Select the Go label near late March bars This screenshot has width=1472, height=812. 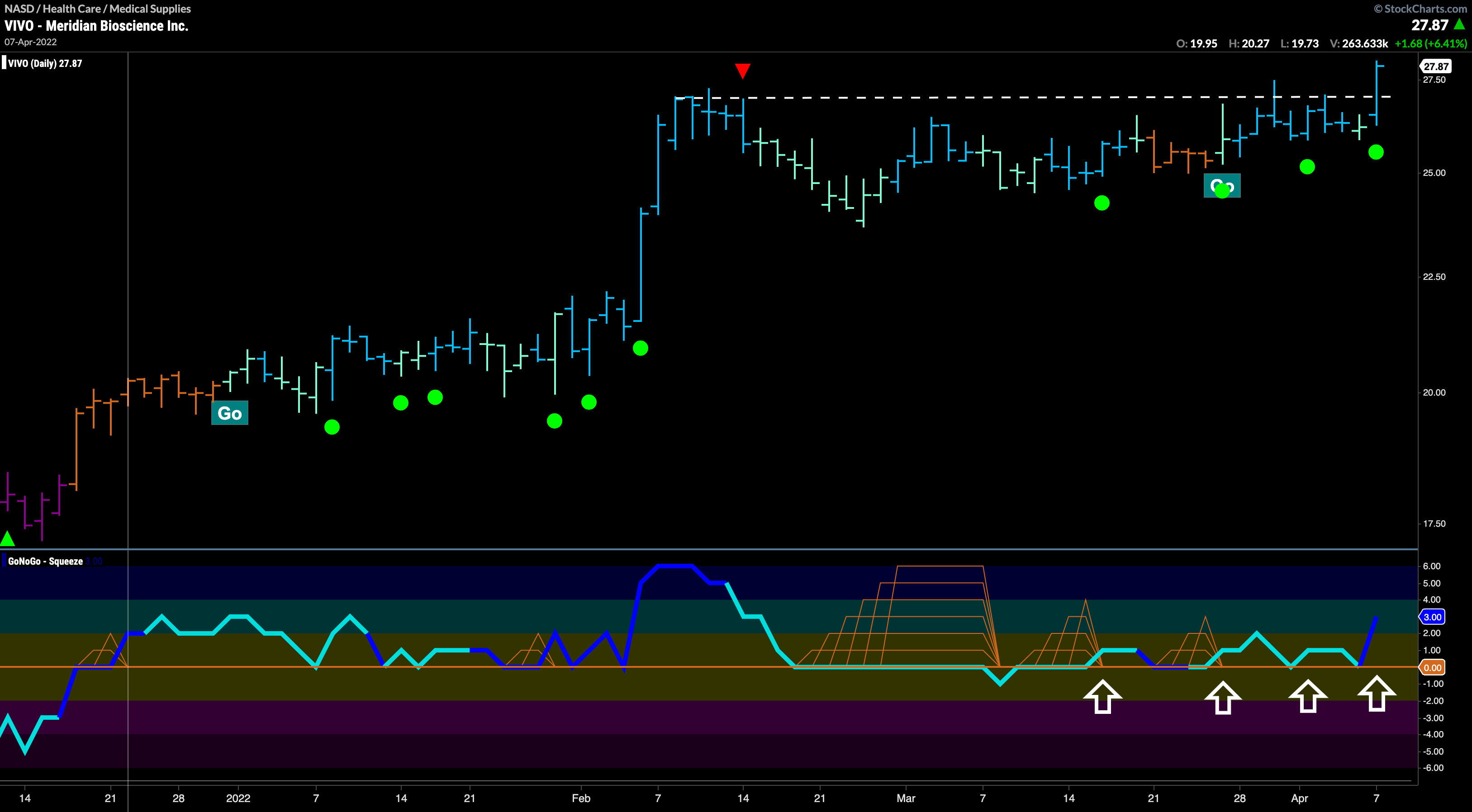point(1222,185)
